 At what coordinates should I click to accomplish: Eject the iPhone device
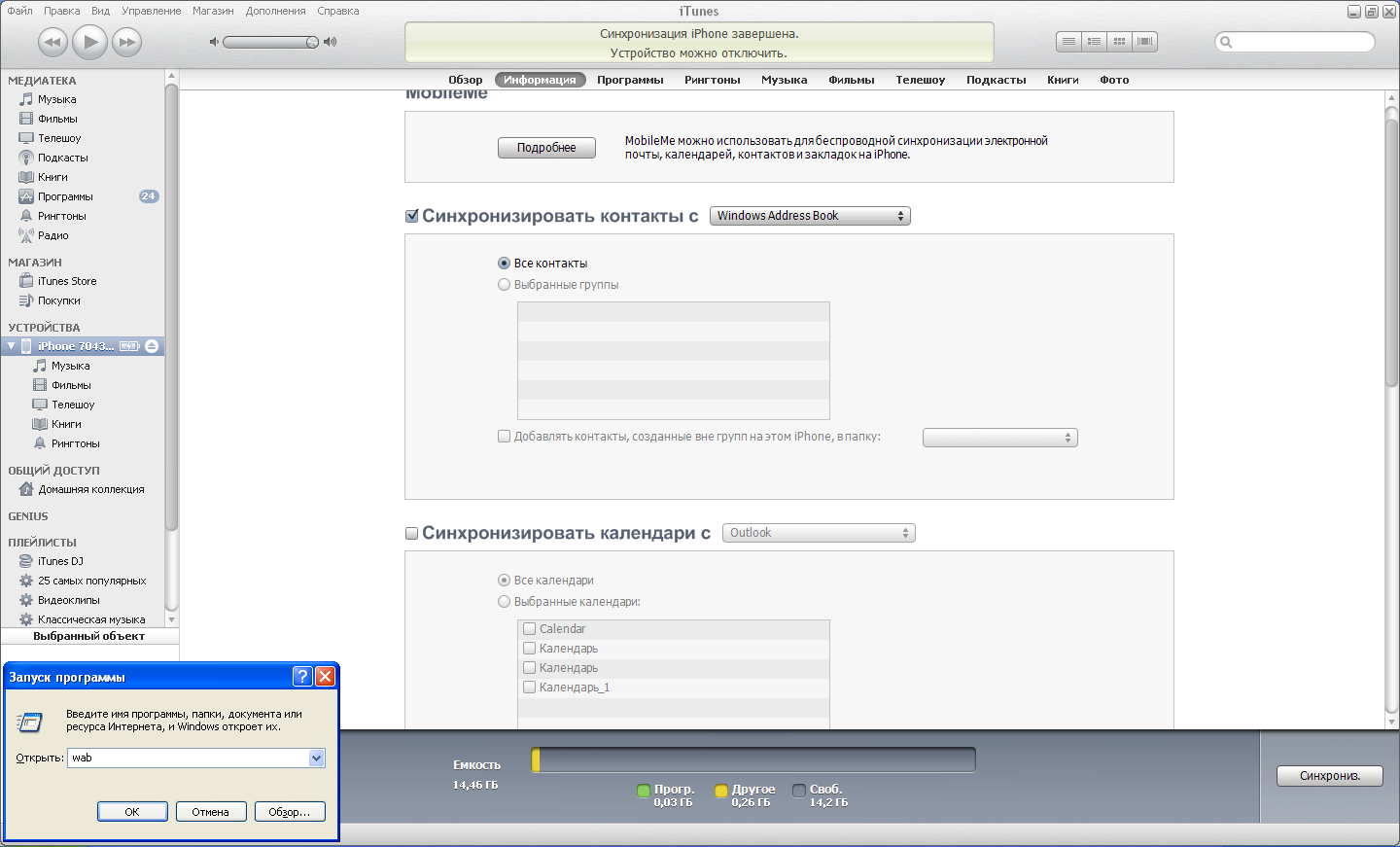[152, 346]
